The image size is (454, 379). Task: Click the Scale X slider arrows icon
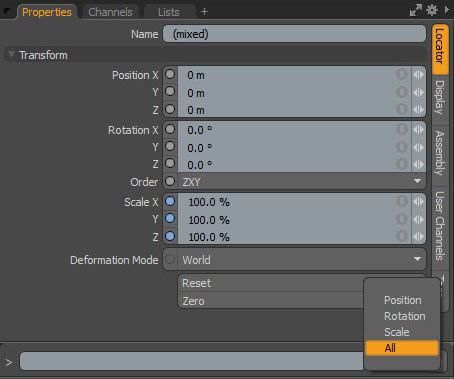coord(418,201)
